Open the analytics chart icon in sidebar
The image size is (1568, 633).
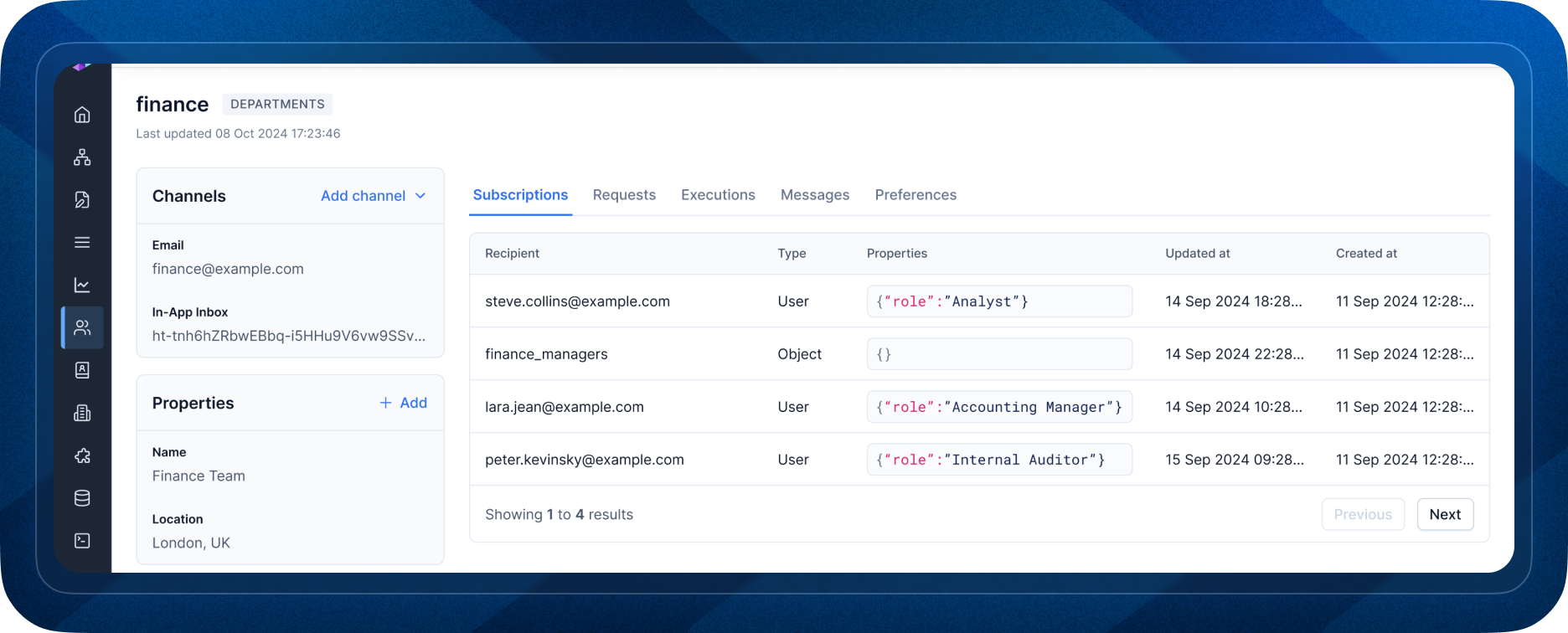82,286
